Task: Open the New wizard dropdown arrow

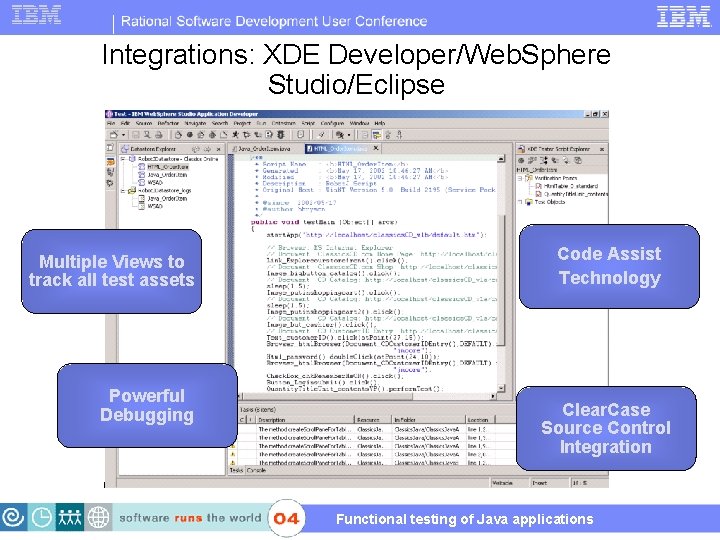Action: (123, 135)
